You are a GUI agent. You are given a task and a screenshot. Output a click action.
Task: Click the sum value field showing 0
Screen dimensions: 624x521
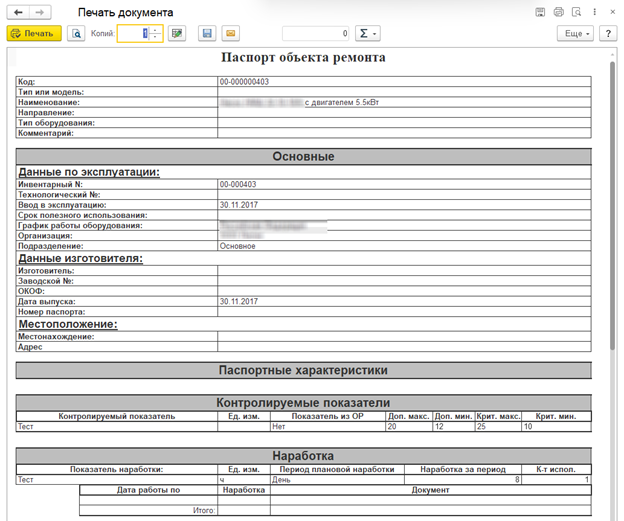coord(316,33)
